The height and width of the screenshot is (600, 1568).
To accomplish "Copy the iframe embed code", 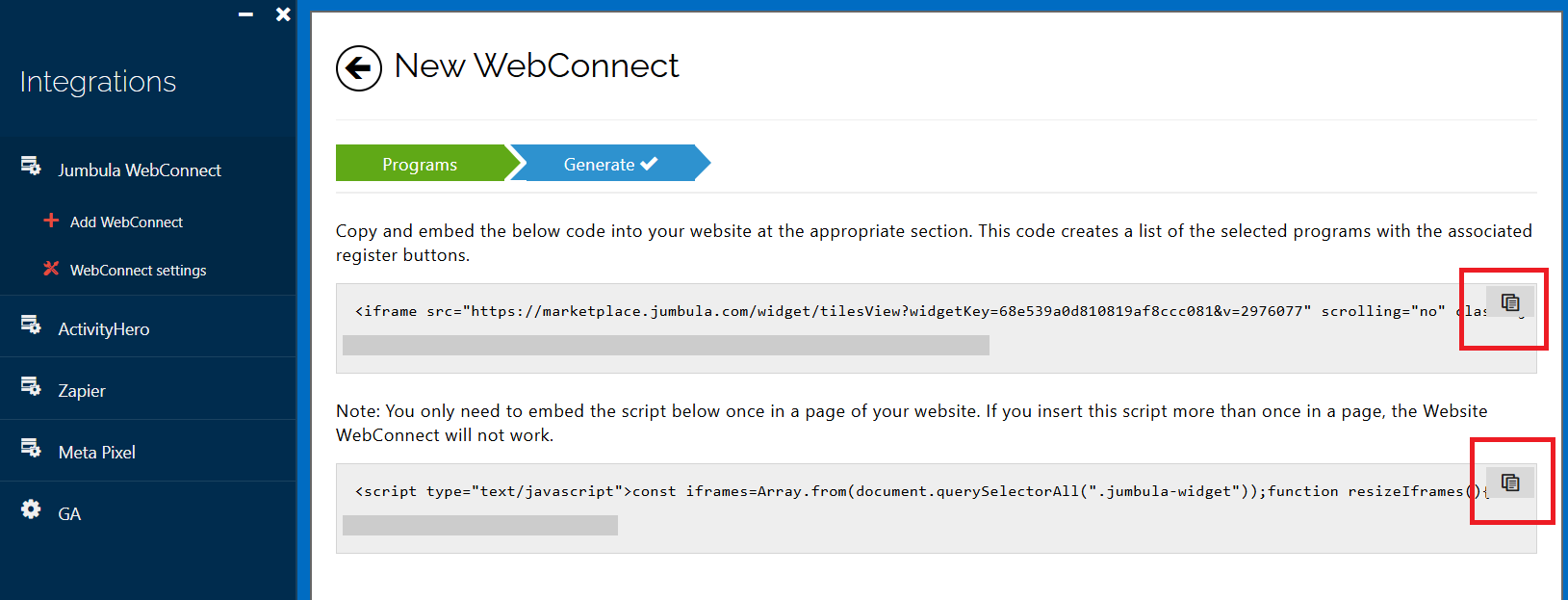I will 1509,302.
